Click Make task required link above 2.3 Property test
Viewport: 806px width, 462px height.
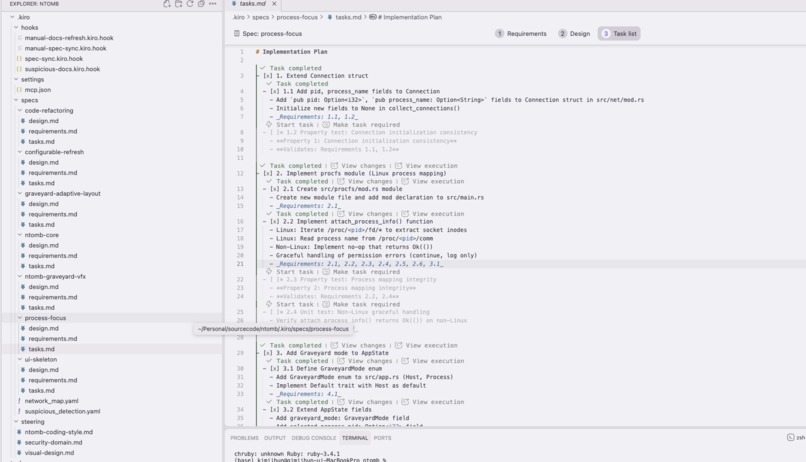coord(366,271)
